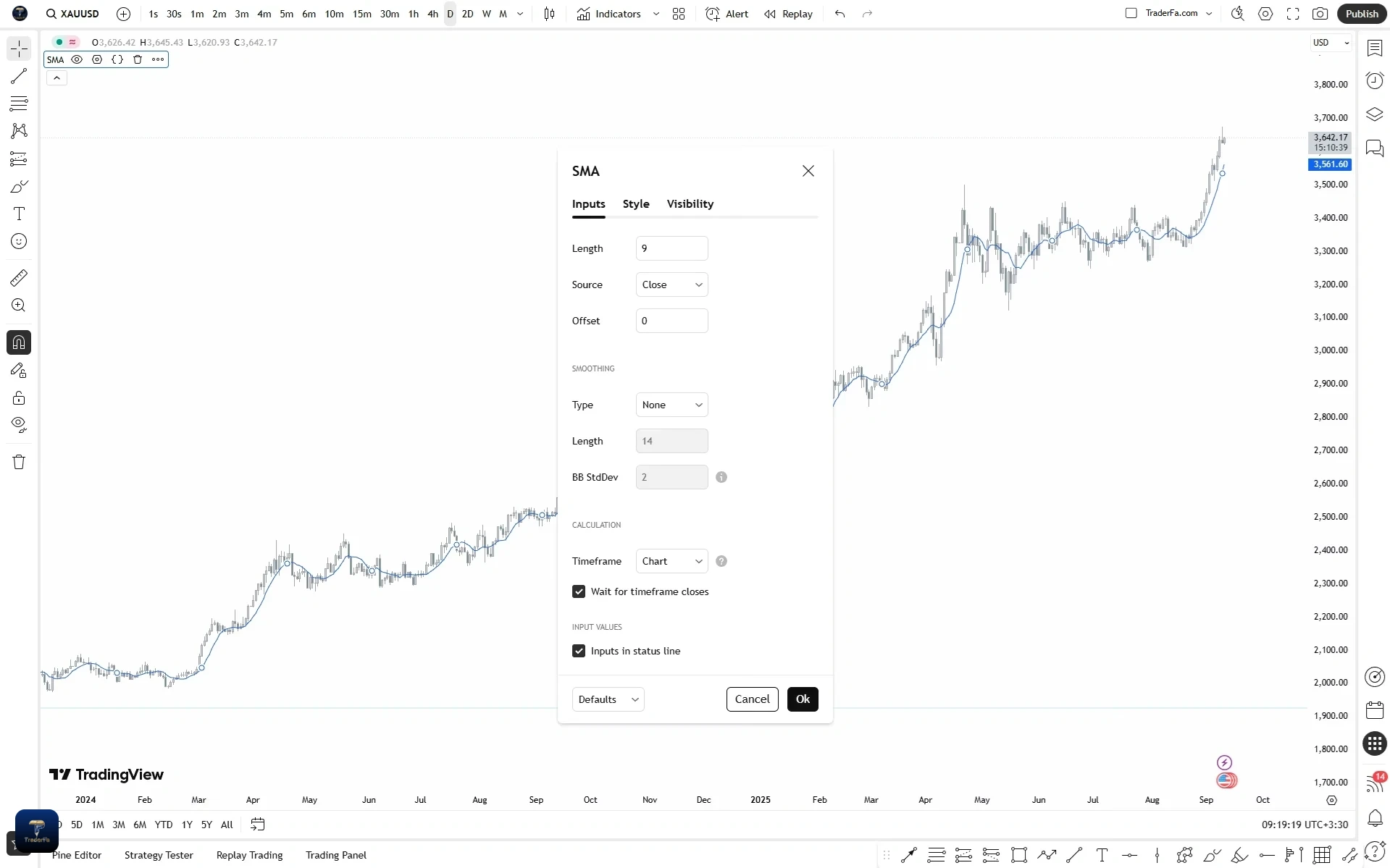Screen dimensions: 1390x868
Task: Open the Alert creation button
Action: (727, 14)
